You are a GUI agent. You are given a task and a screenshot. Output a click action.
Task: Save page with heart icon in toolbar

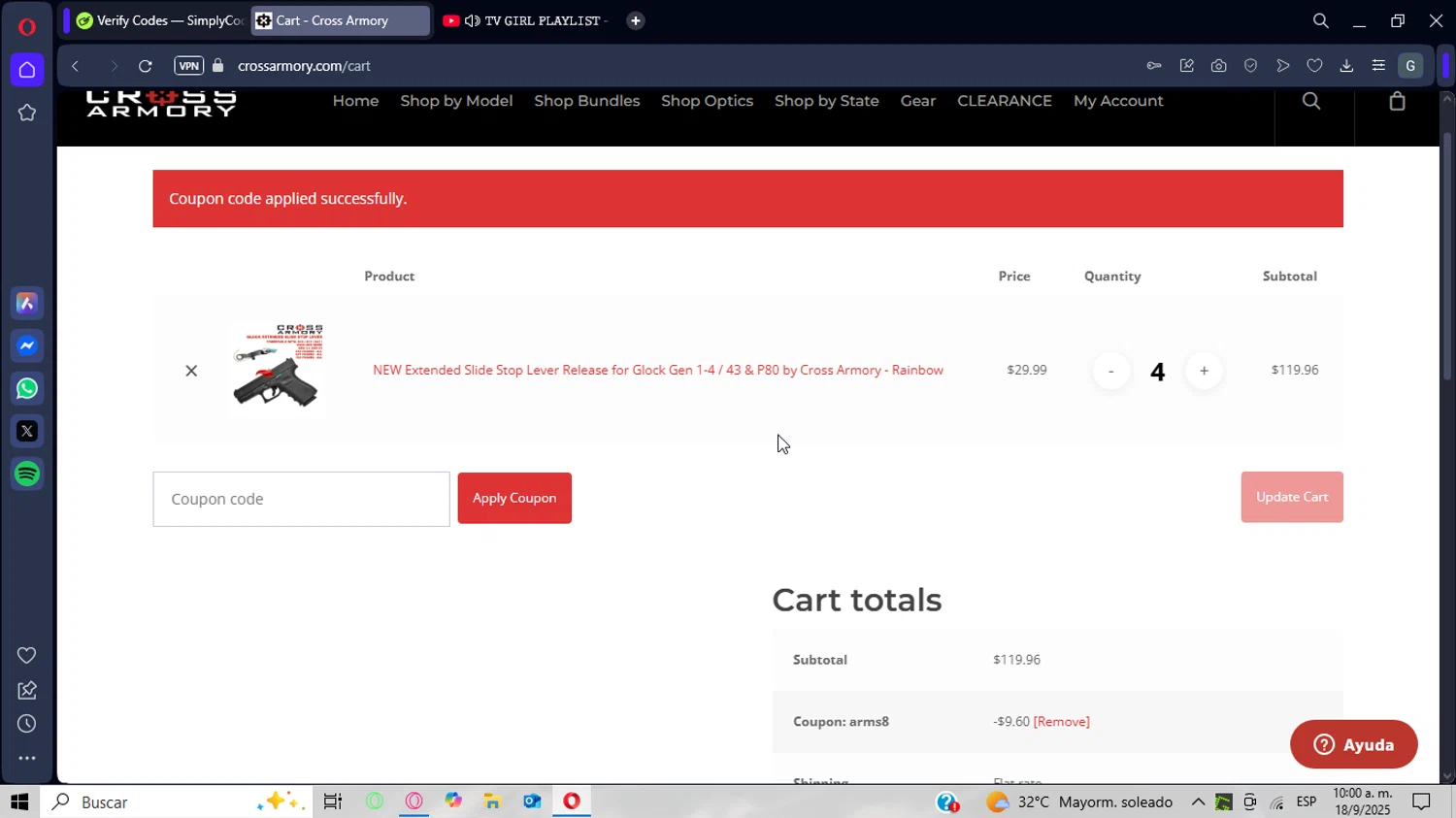(x=1314, y=66)
